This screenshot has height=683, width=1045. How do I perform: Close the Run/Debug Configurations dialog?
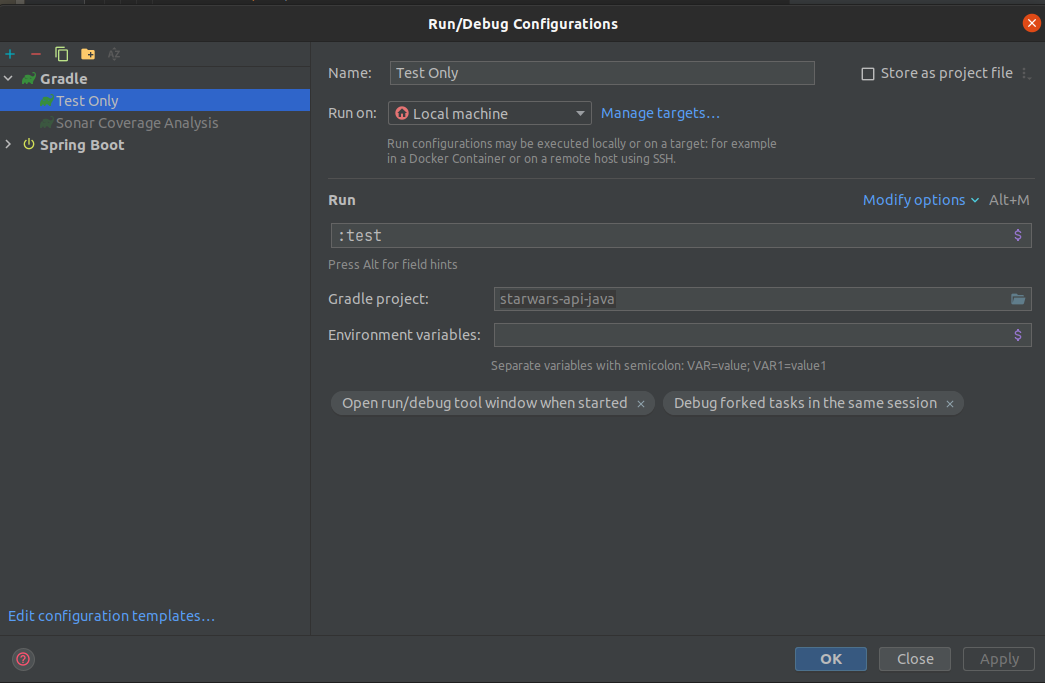1031,23
